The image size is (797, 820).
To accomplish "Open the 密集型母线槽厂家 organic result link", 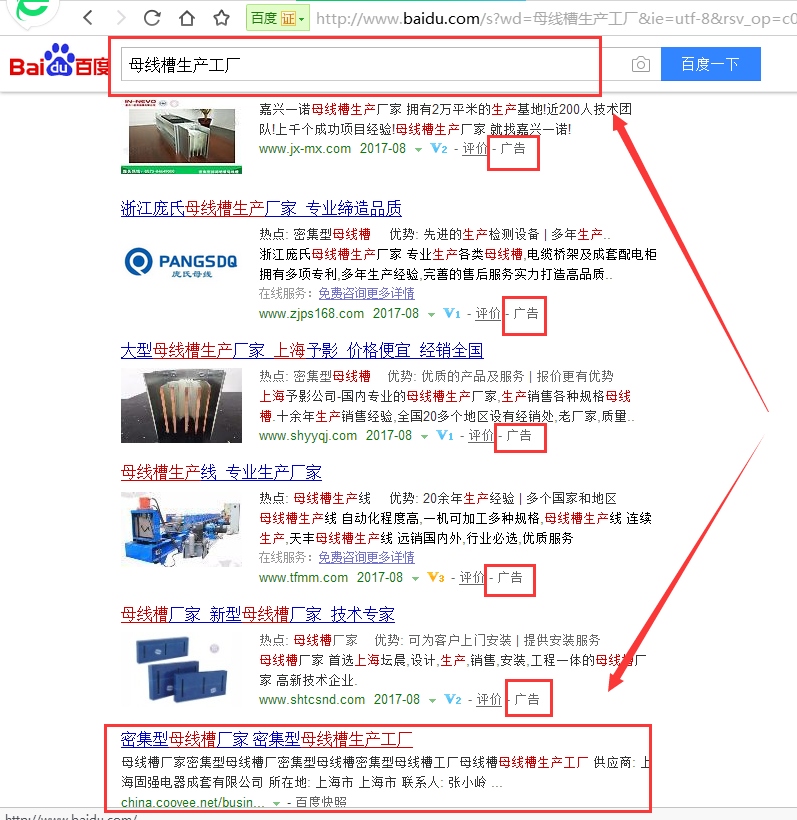I will (x=266, y=739).
